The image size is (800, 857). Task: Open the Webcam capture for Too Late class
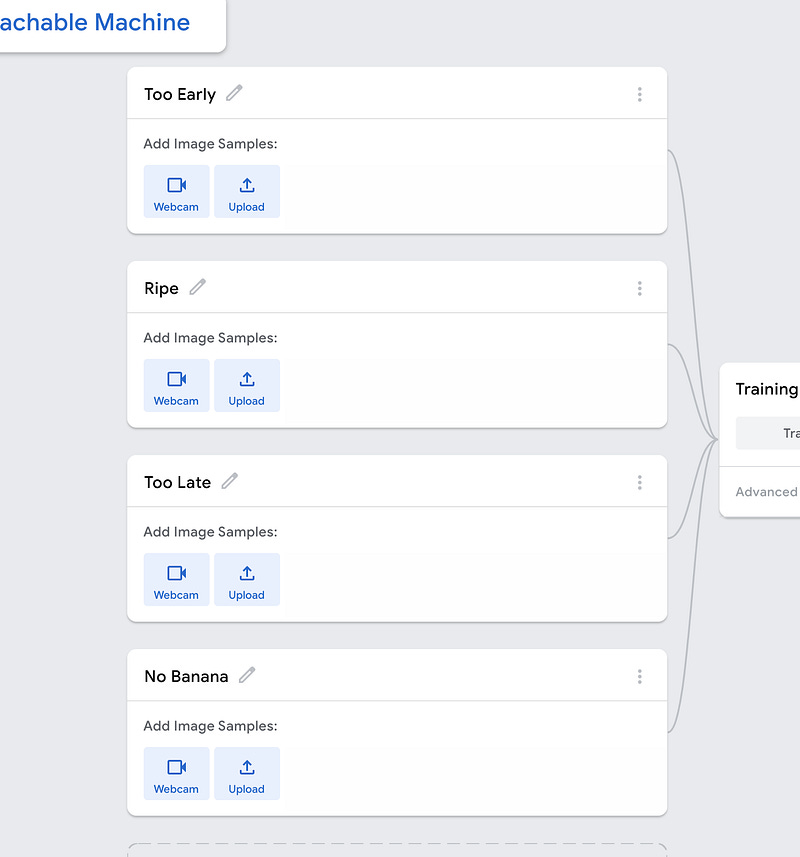(176, 579)
